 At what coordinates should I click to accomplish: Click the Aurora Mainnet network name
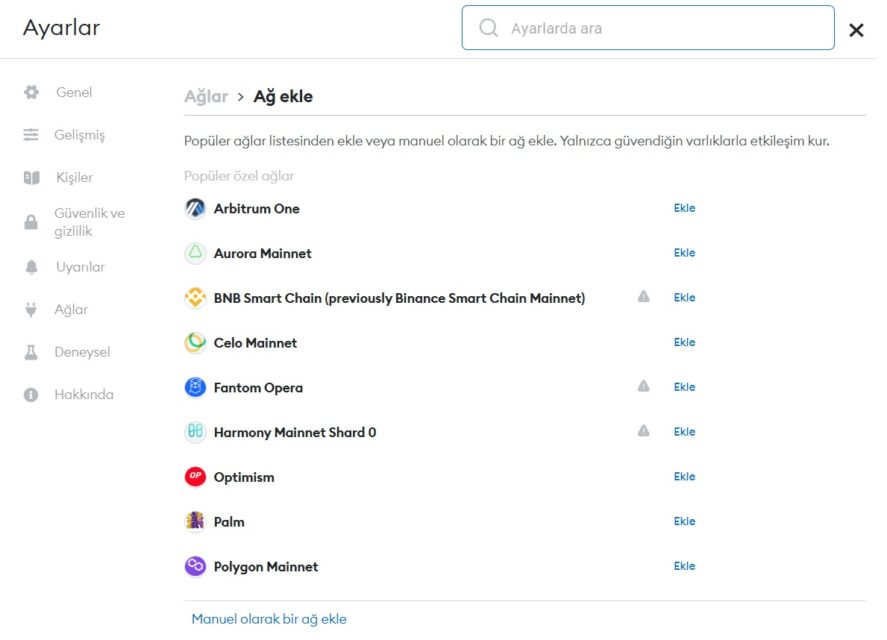point(262,254)
